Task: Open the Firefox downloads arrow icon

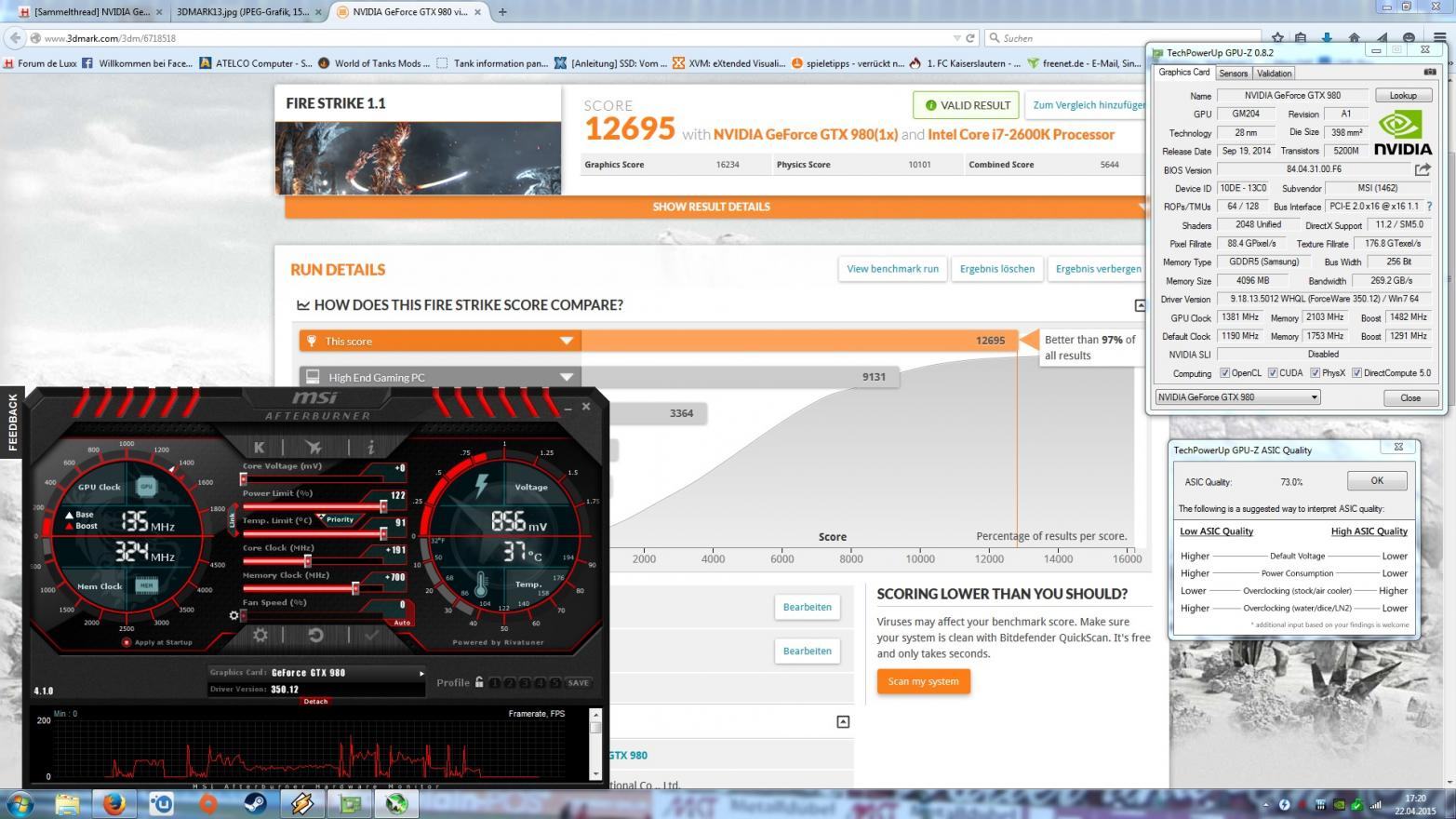Action: [1327, 38]
